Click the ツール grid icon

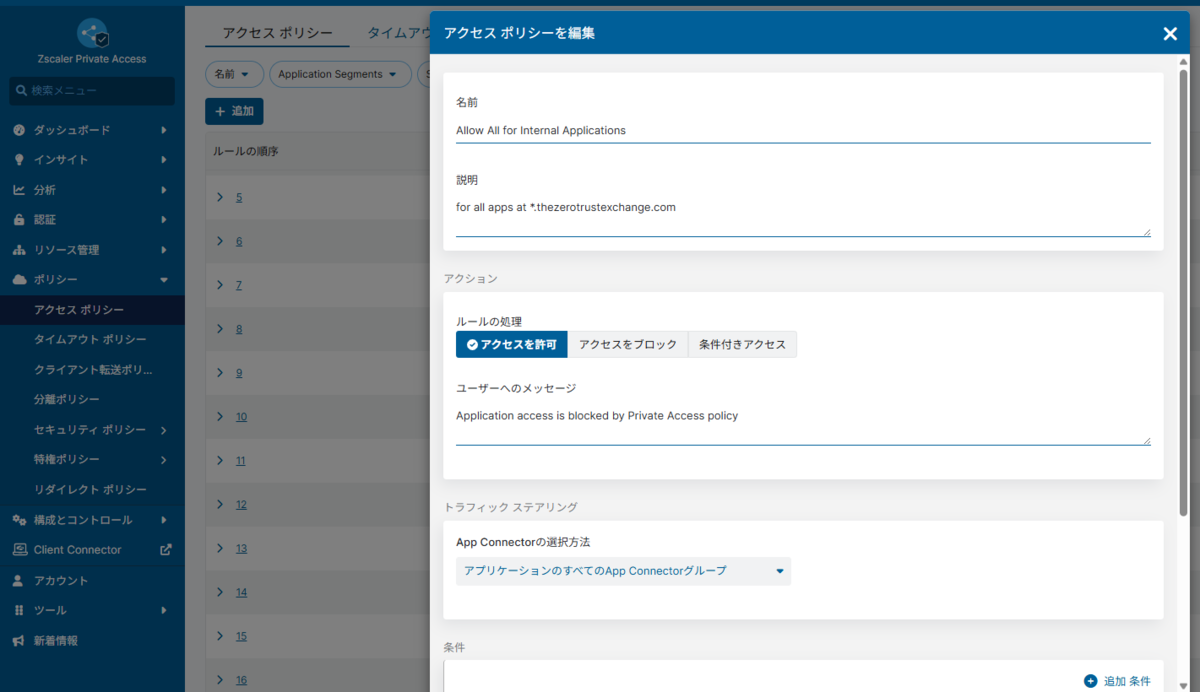tap(19, 611)
